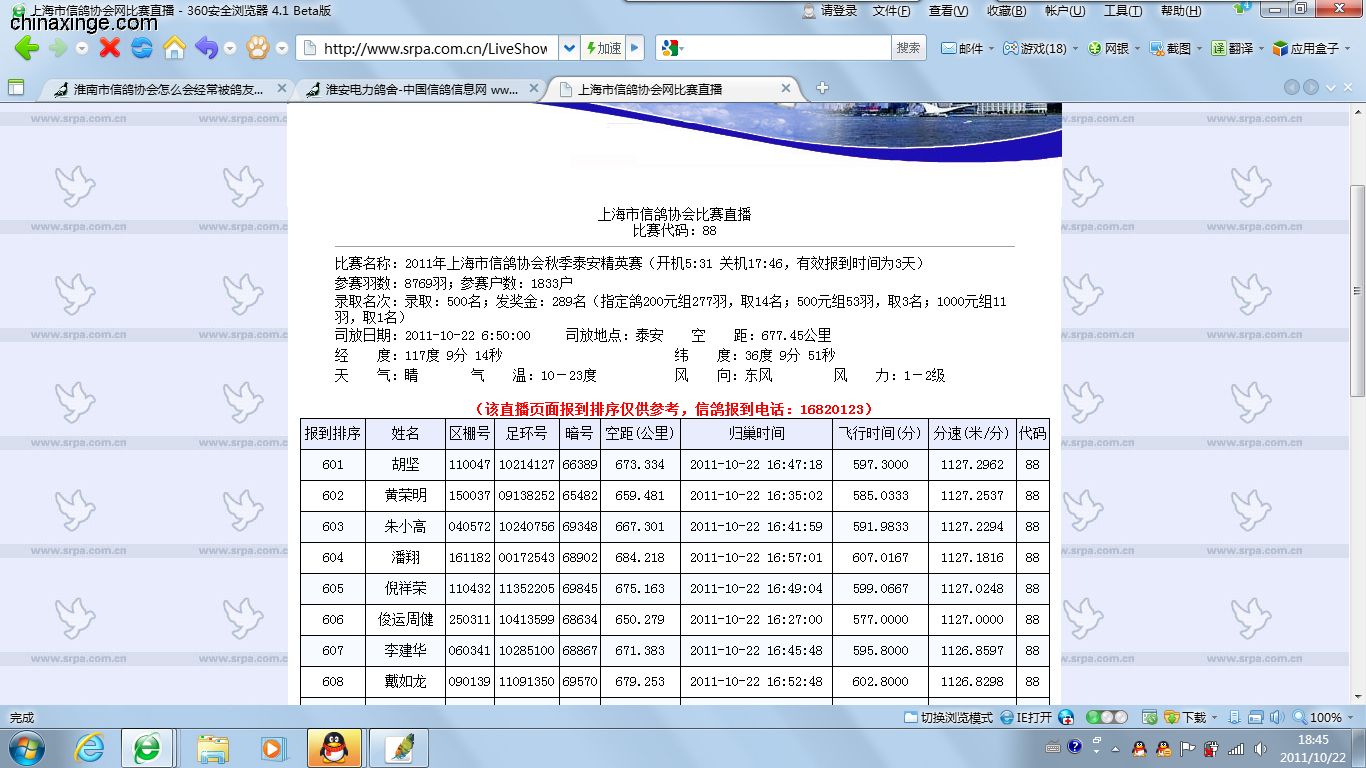Expand the 应用盒子 dropdown arrow
Screen dimensions: 1366x768
[x=1347, y=48]
